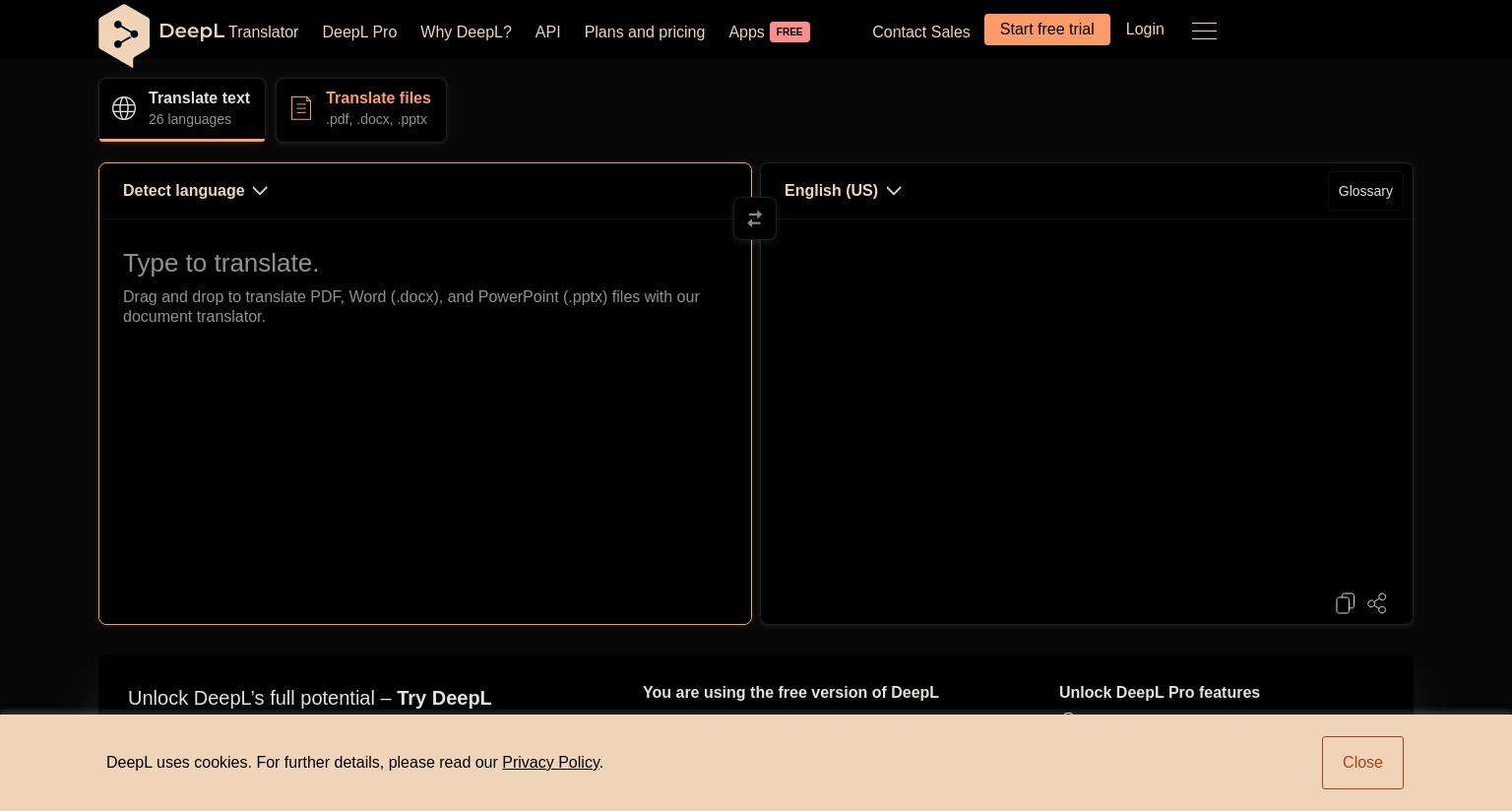
Task: Click the document icon on Translate files
Action: (301, 108)
